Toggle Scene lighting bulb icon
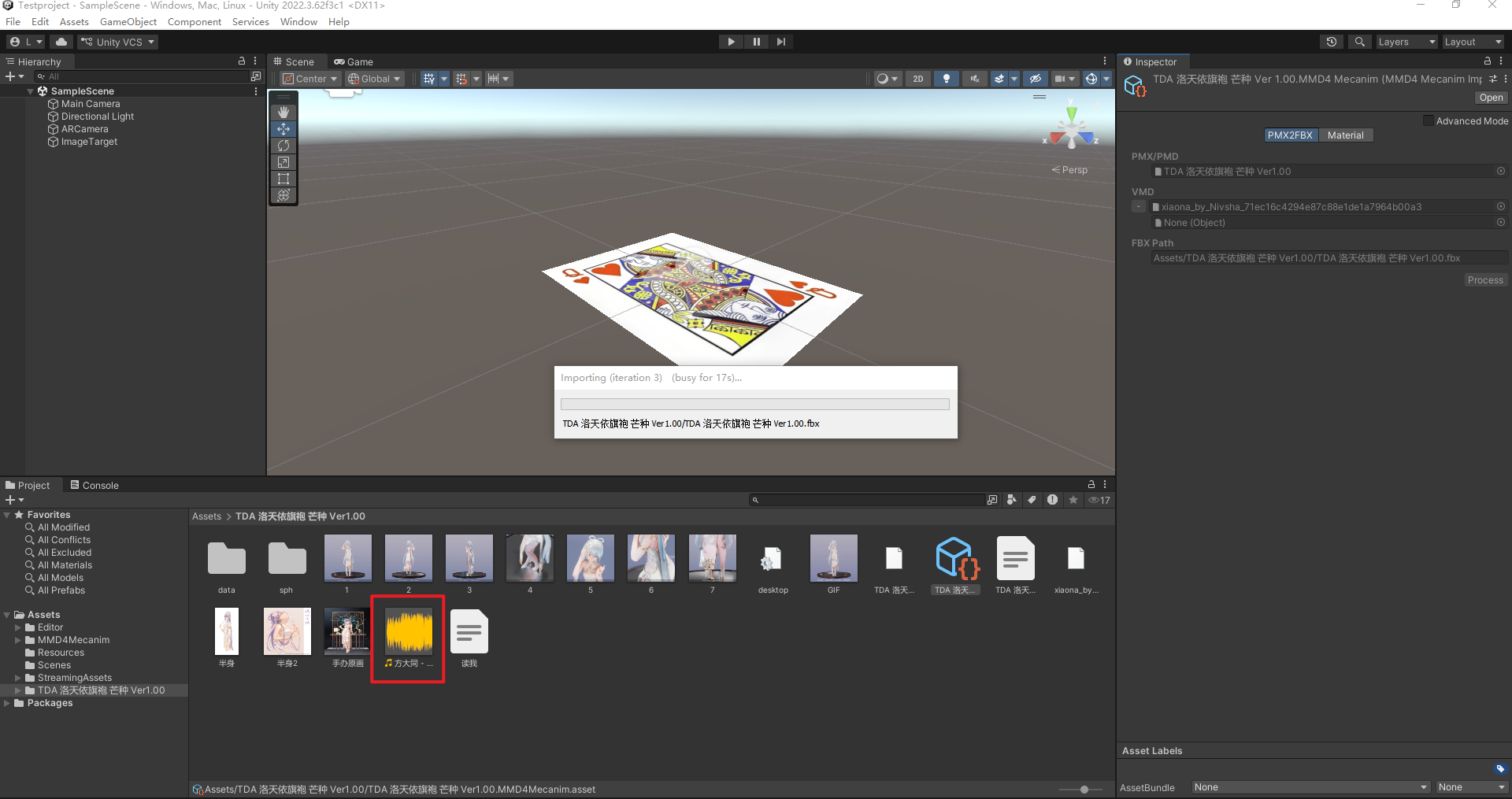1512x799 pixels. (946, 79)
